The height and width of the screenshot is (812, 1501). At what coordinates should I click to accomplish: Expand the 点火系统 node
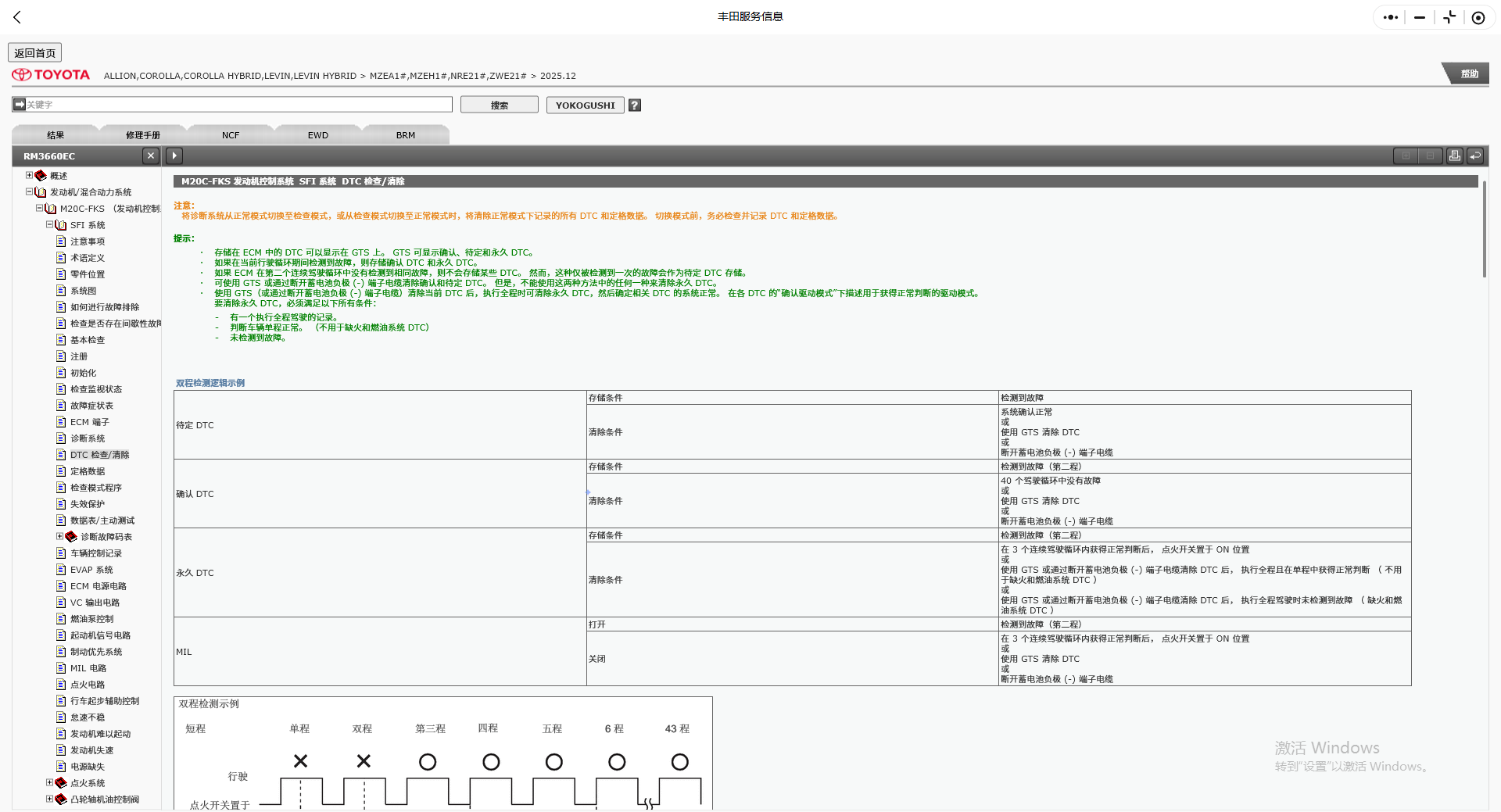[49, 782]
